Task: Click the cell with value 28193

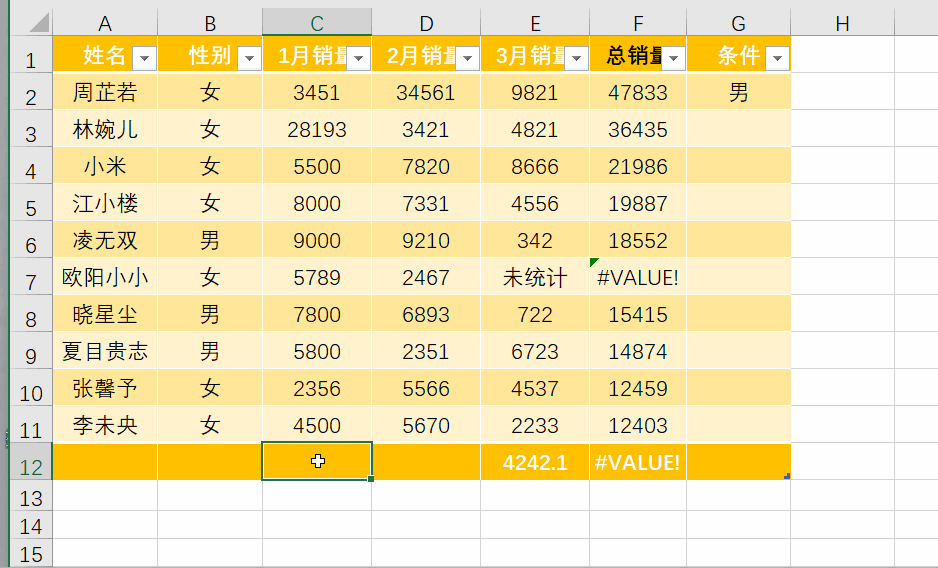Action: [317, 129]
